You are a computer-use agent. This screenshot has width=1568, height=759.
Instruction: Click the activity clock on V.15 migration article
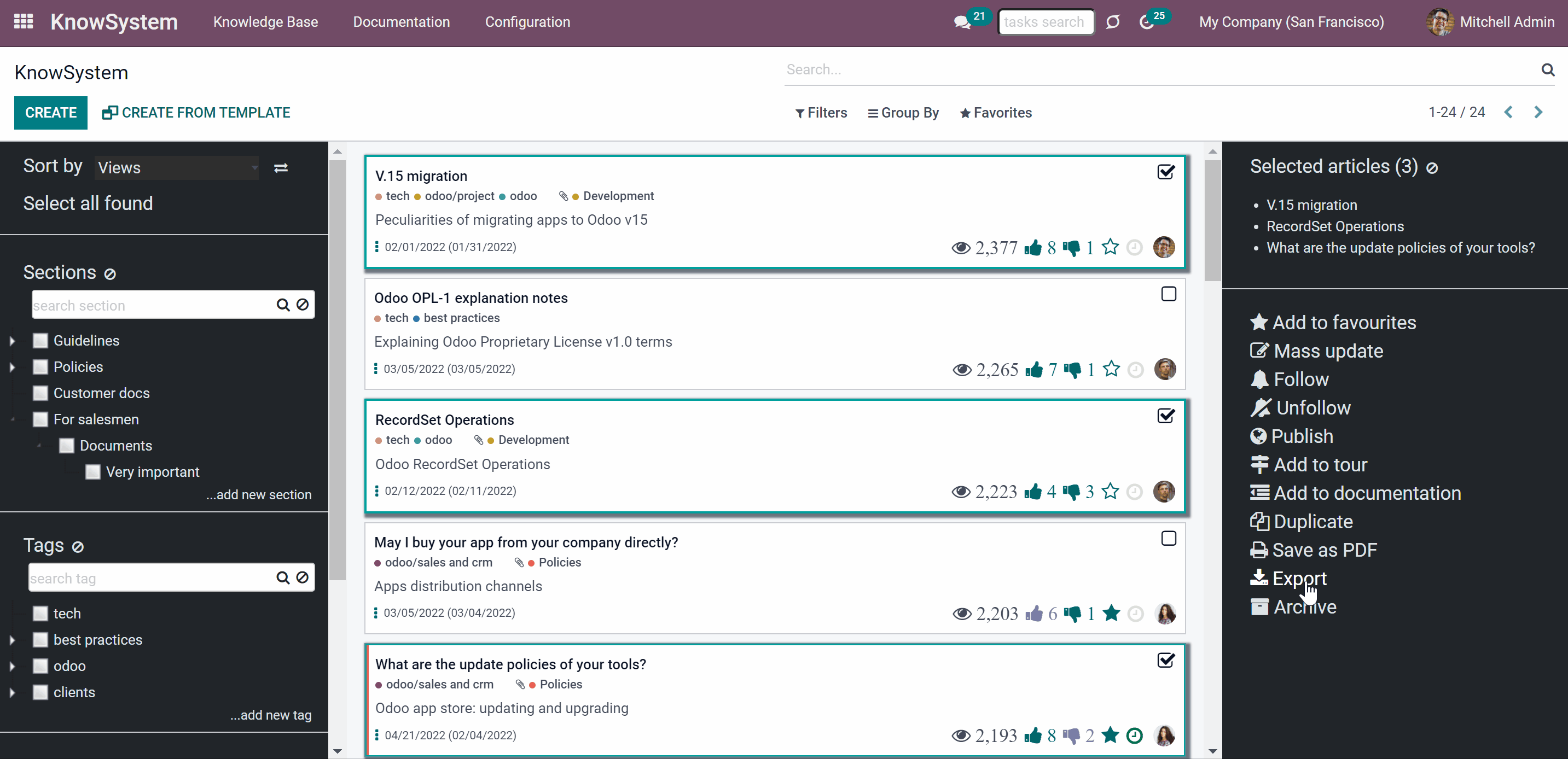(1135, 248)
